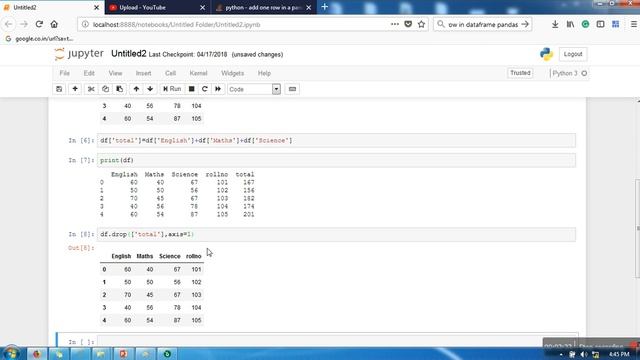This screenshot has height=360, width=640.
Task: Open the Insert menu in Jupyter
Action: coord(143,73)
